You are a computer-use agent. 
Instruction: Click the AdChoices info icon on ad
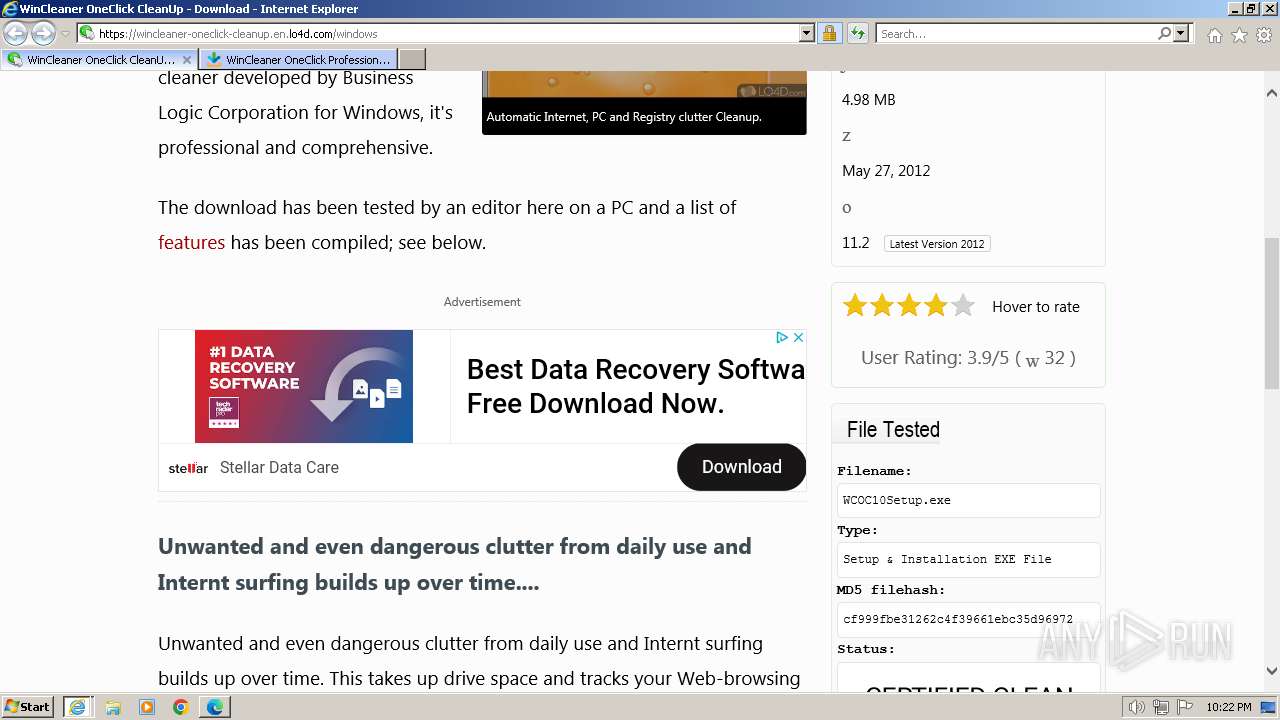782,338
